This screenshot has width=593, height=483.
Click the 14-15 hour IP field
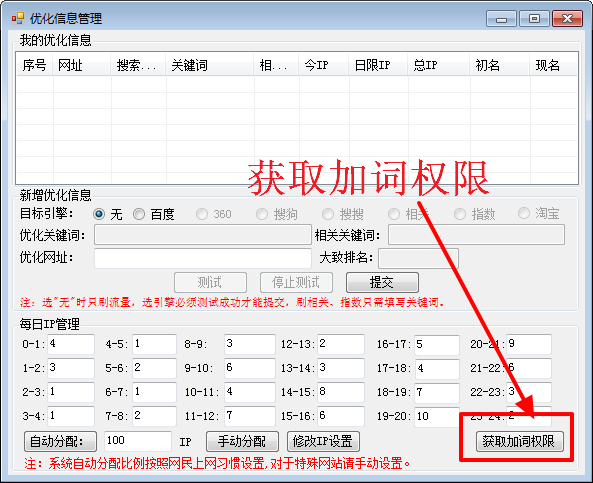point(341,392)
